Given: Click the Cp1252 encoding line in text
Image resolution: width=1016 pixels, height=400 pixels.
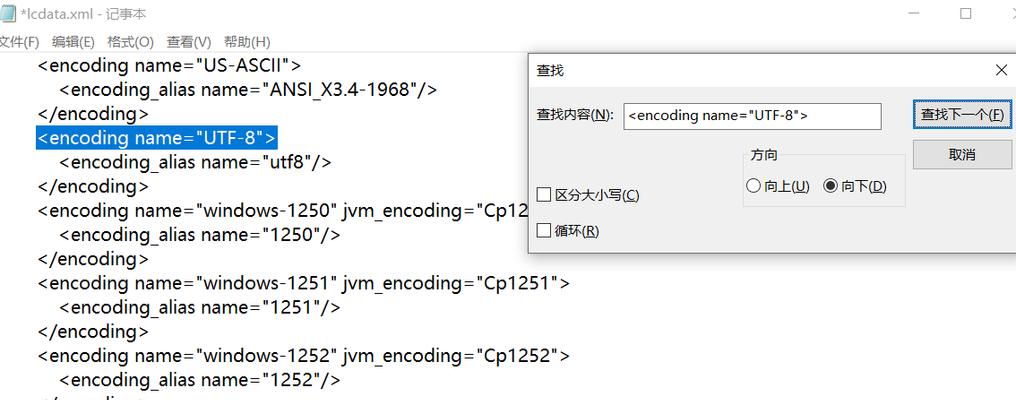Looking at the screenshot, I should click(303, 355).
